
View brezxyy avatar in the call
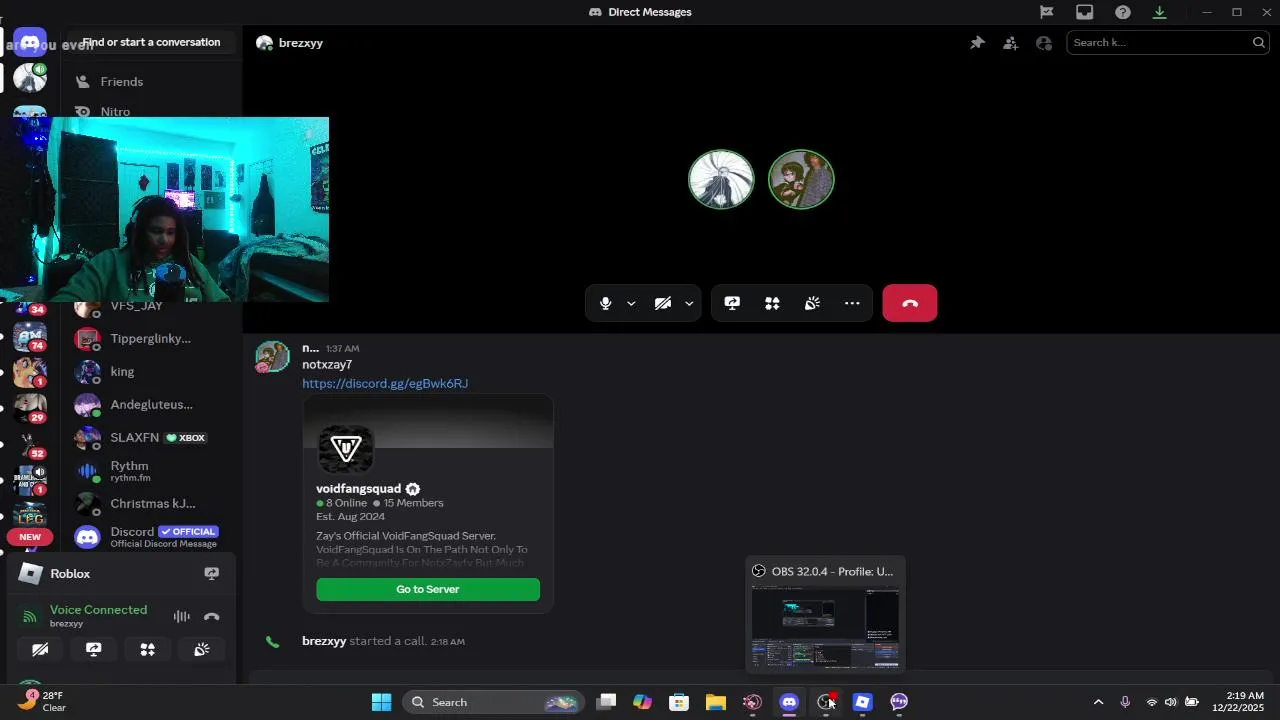point(721,179)
